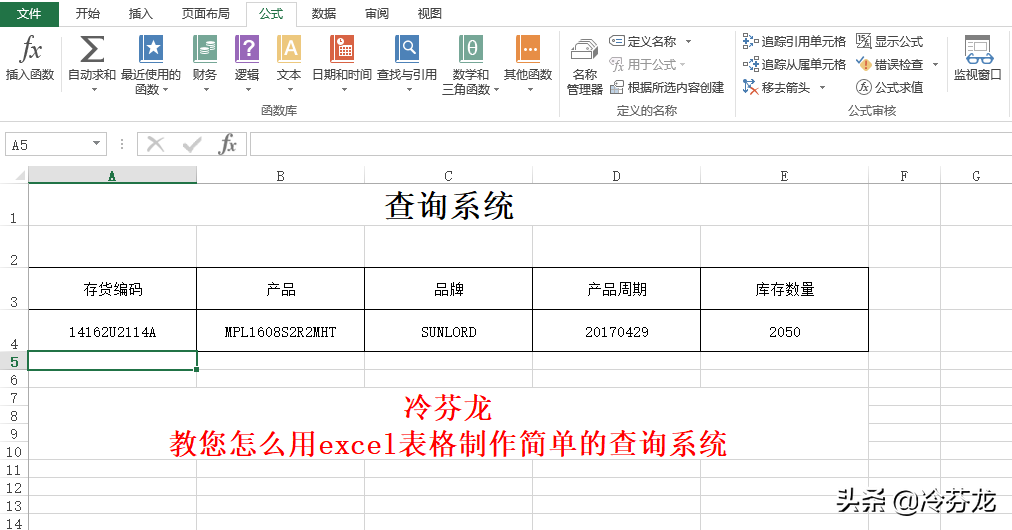Viewport: 1012px width, 530px height.
Task: Click Define Name (定义名称) button
Action: coord(643,41)
